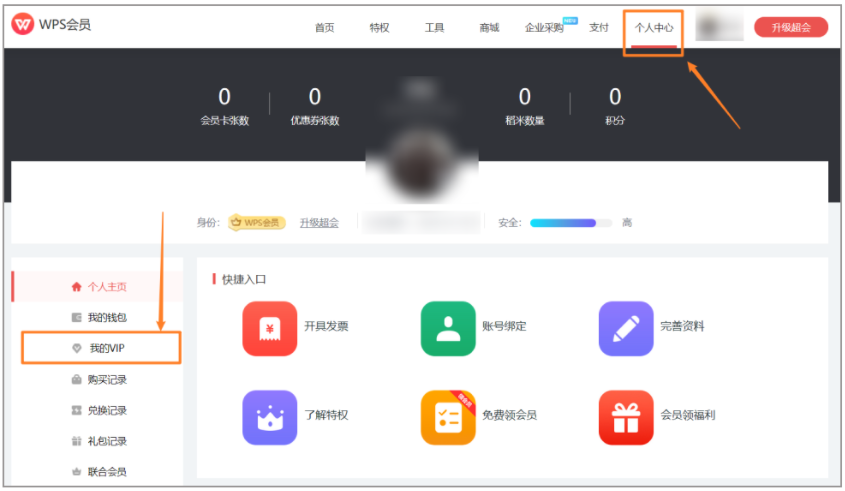The width and height of the screenshot is (845, 491).
Task: Click the blurred user avatar in header
Action: tap(719, 25)
